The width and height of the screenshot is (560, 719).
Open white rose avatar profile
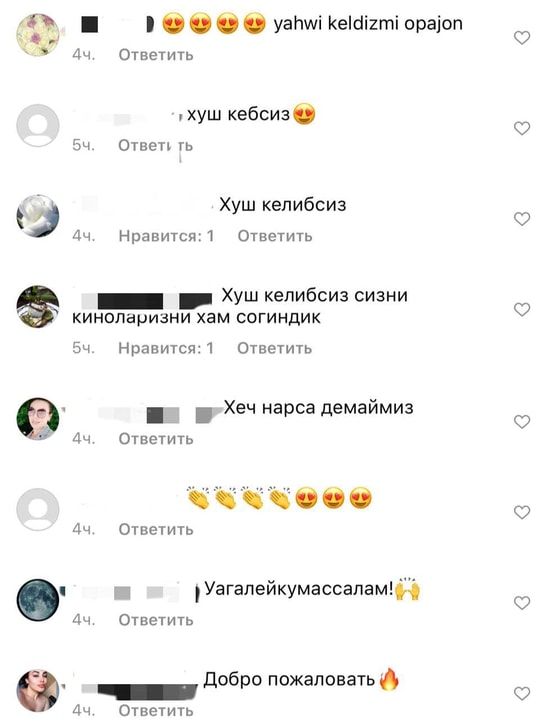point(38,216)
